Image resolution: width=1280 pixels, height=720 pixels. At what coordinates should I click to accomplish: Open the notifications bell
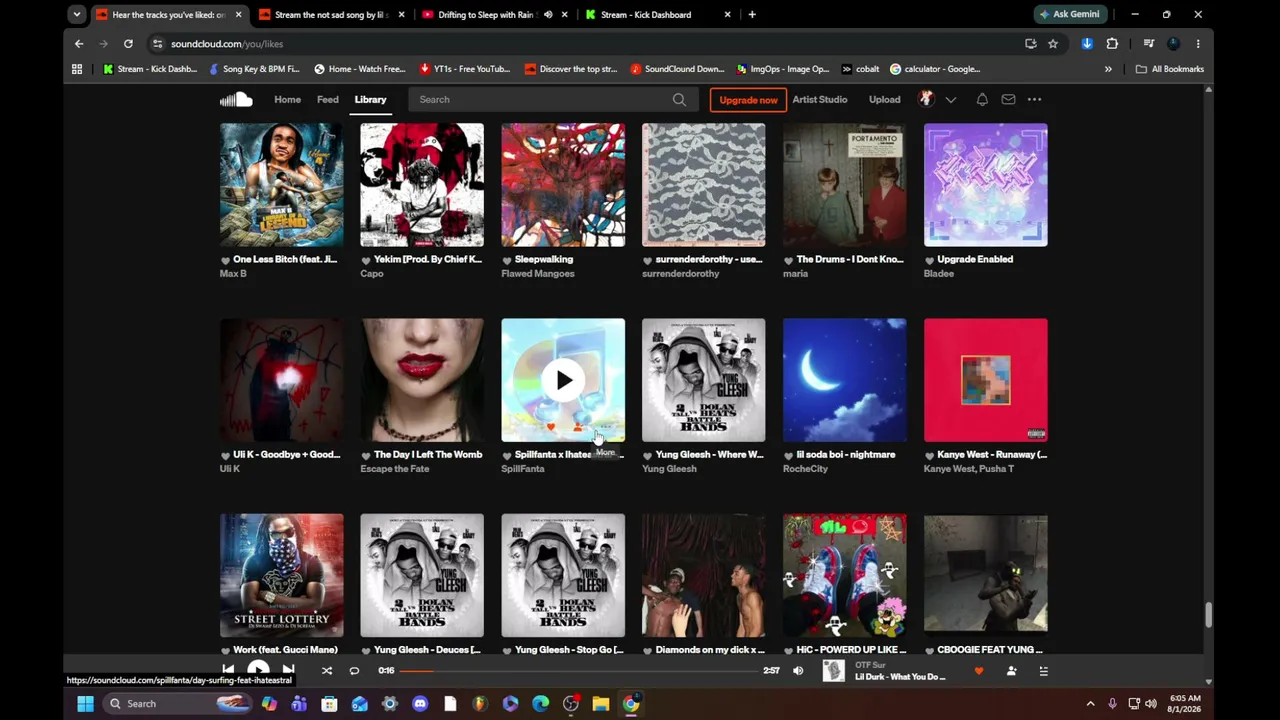[982, 99]
